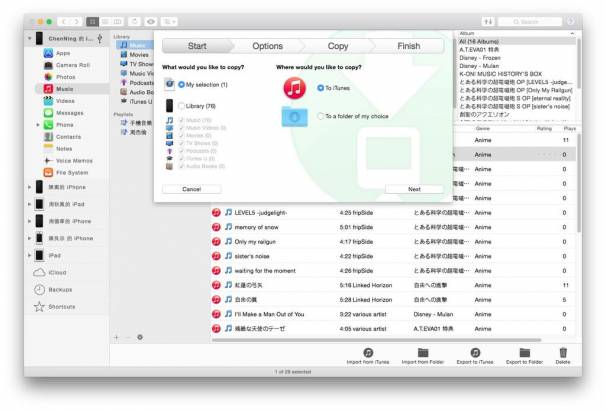Toggle the TV Shows checkbox in dialog

click(x=181, y=143)
